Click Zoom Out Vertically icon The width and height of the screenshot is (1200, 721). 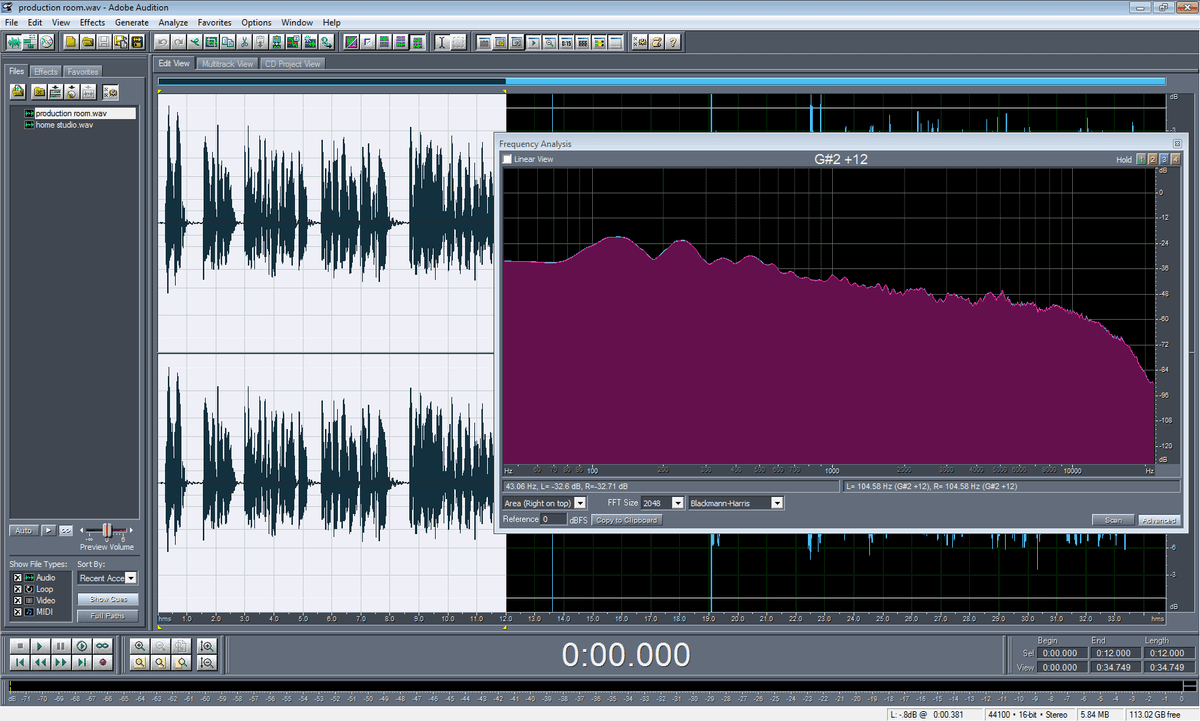pos(207,662)
